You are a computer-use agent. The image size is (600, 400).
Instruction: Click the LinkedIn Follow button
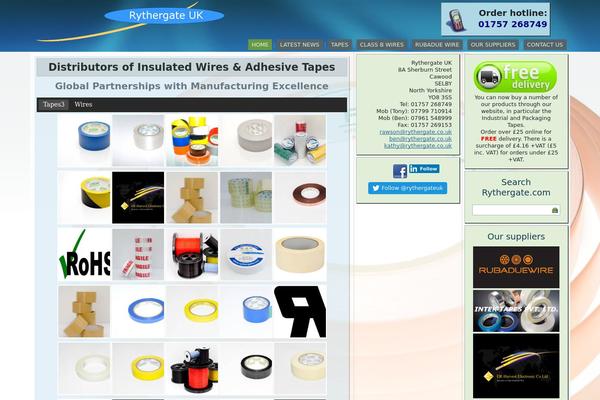click(424, 169)
